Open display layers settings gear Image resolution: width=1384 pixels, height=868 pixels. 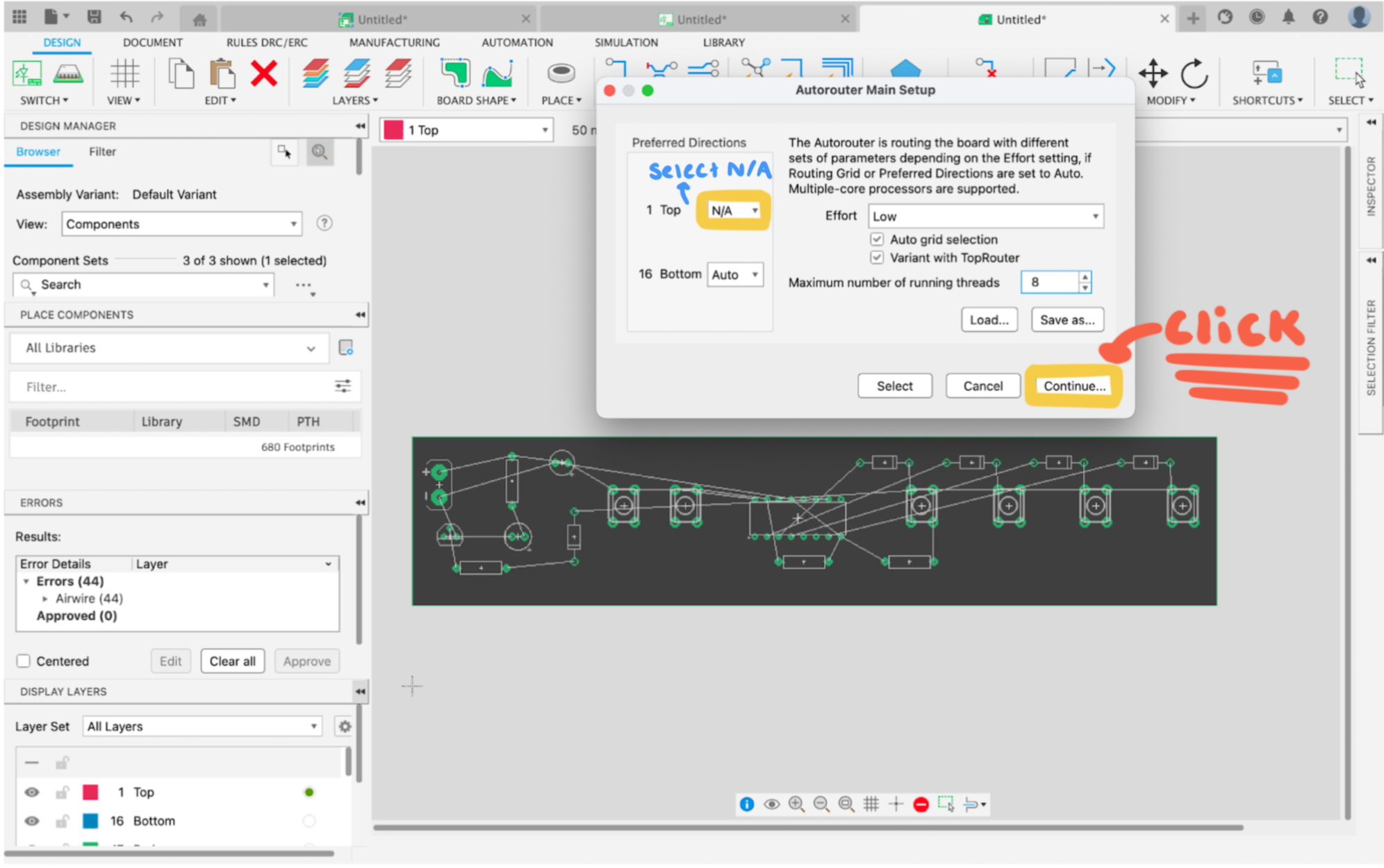tap(345, 726)
